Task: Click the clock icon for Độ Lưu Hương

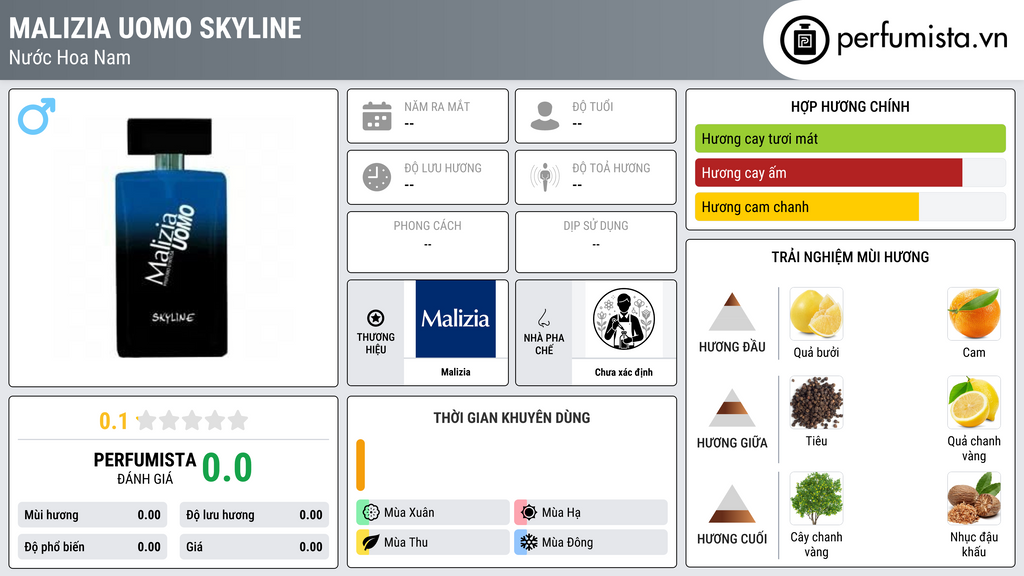Action: (377, 177)
